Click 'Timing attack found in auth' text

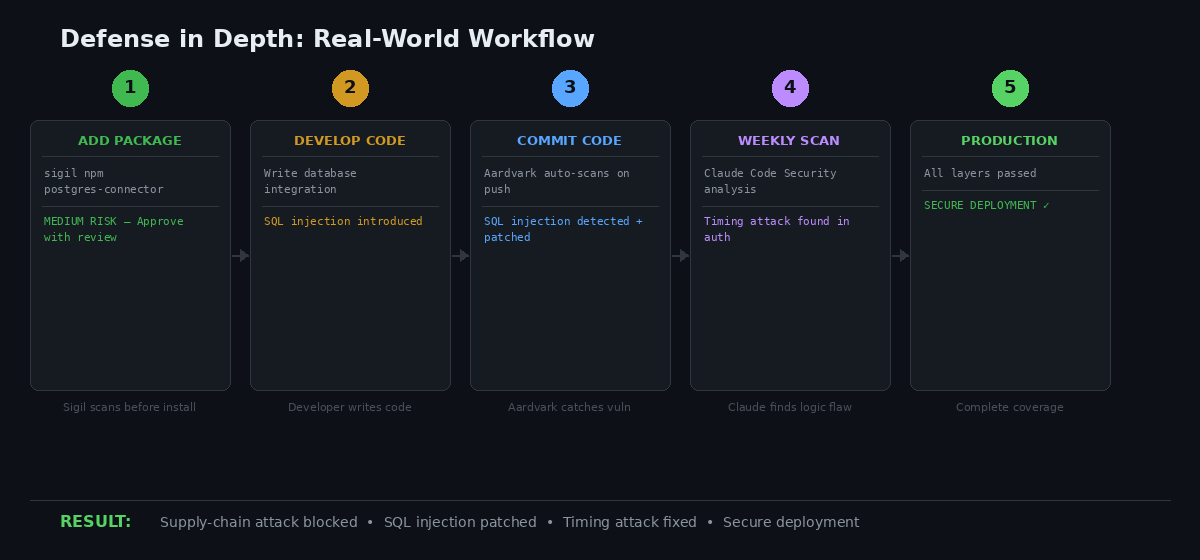tap(776, 229)
